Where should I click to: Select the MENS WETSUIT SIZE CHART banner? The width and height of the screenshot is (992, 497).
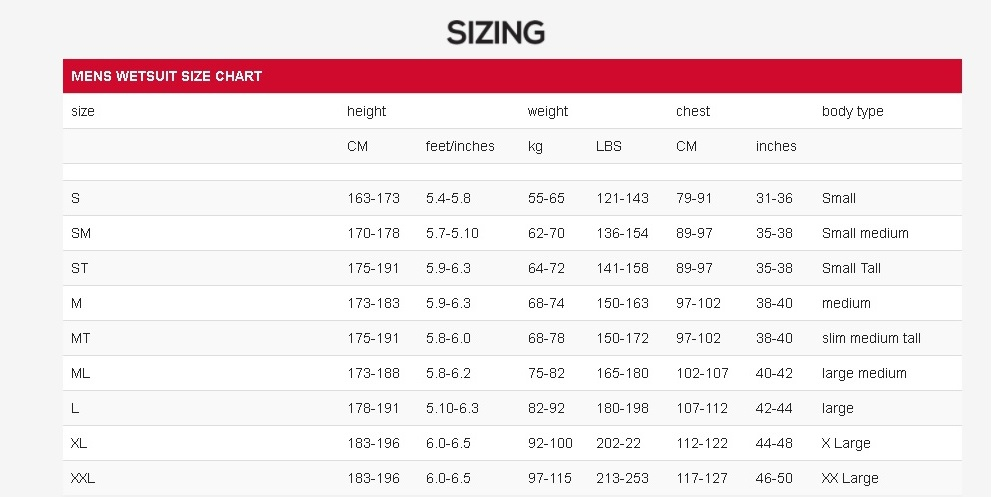pyautogui.click(x=512, y=76)
